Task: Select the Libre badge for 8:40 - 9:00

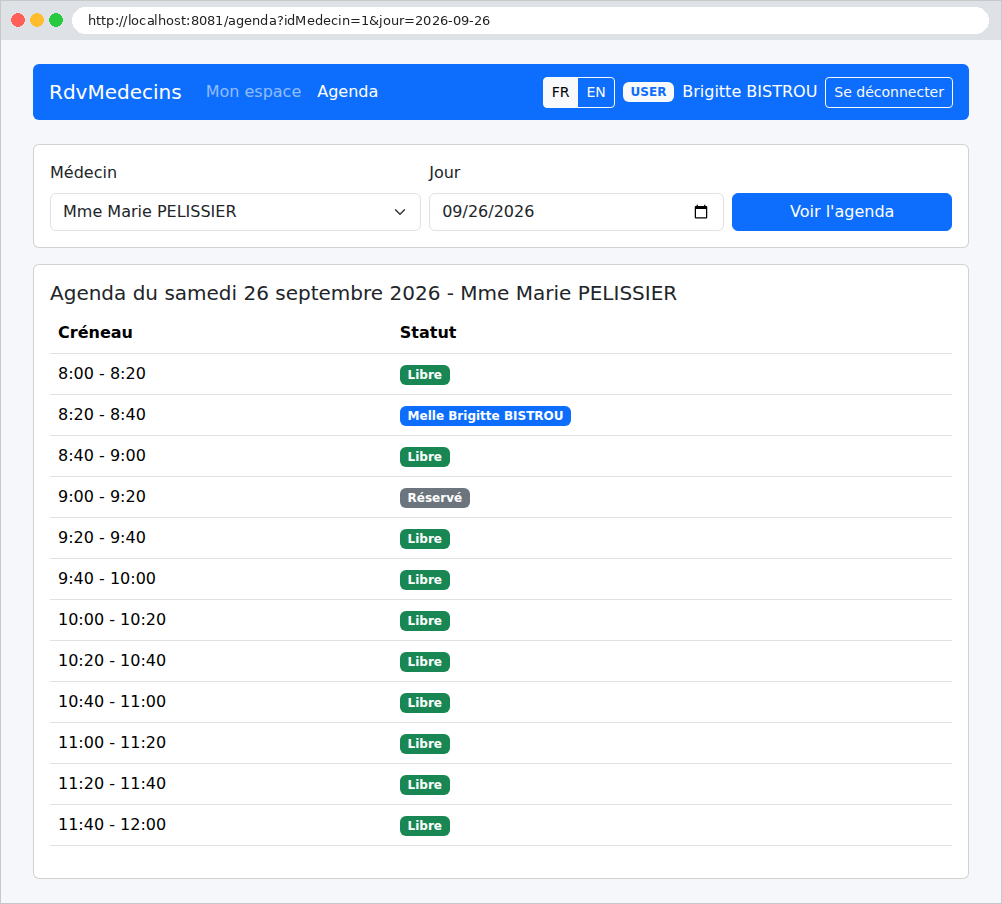Action: 425,457
